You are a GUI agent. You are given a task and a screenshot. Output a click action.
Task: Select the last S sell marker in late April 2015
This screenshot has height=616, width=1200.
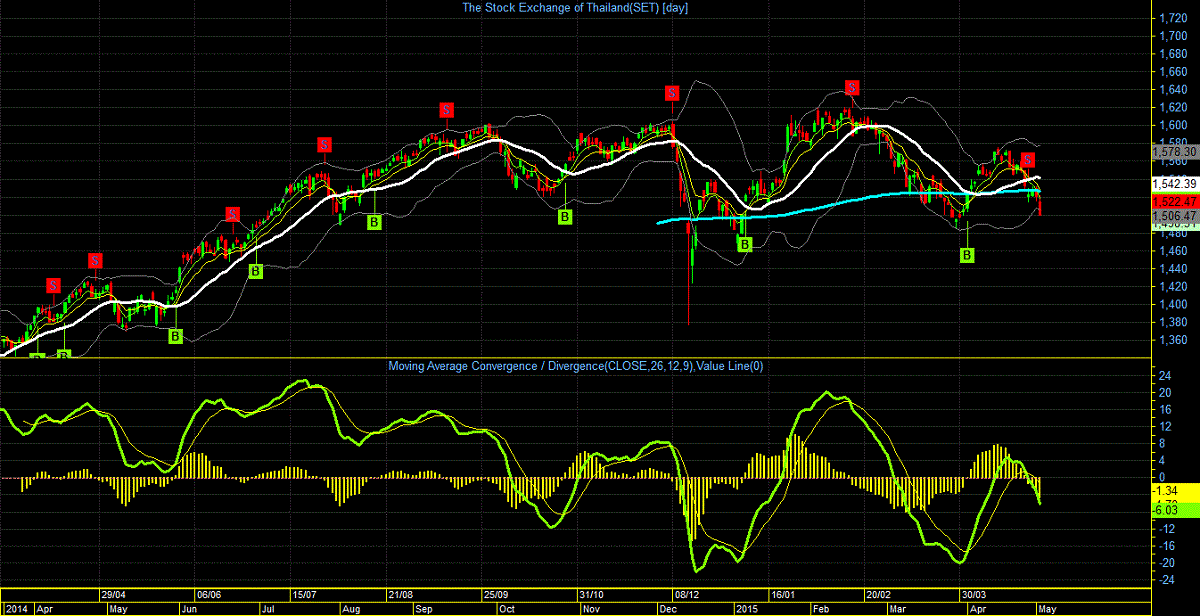[x=1028, y=159]
